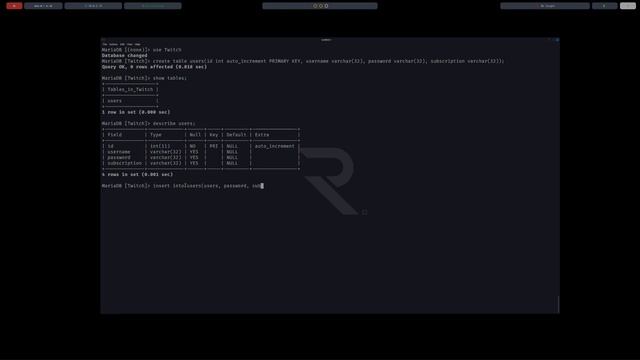This screenshot has height=360, width=640.
Task: Click the 'auto_increment' extra cell
Action: [x=275, y=146]
